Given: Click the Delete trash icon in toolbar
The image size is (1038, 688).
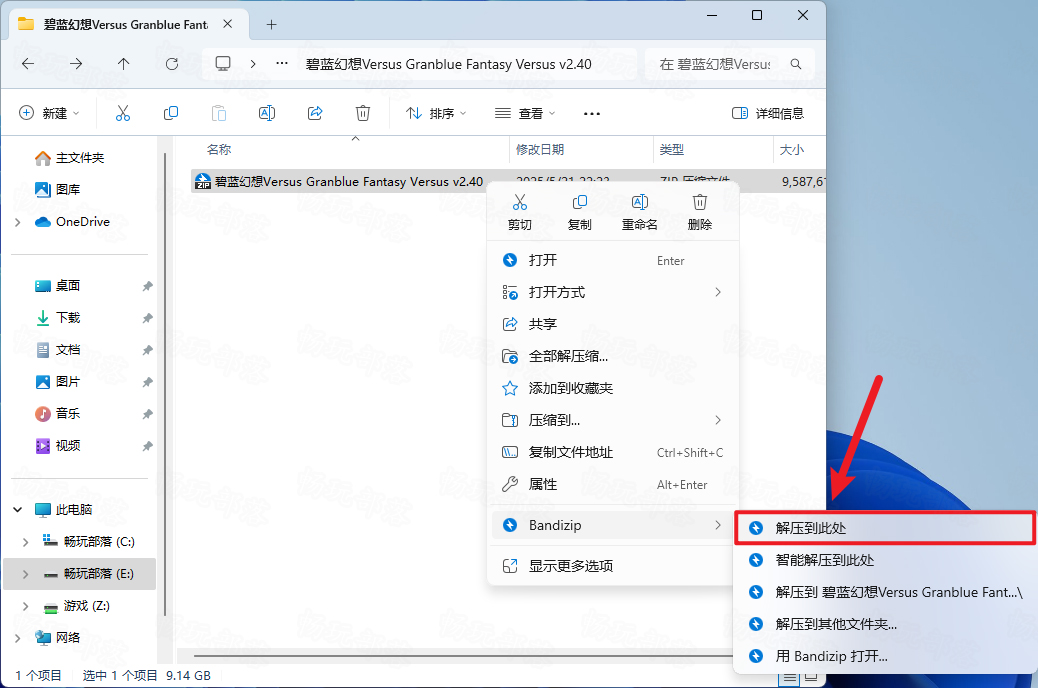Looking at the screenshot, I should pyautogui.click(x=363, y=113).
